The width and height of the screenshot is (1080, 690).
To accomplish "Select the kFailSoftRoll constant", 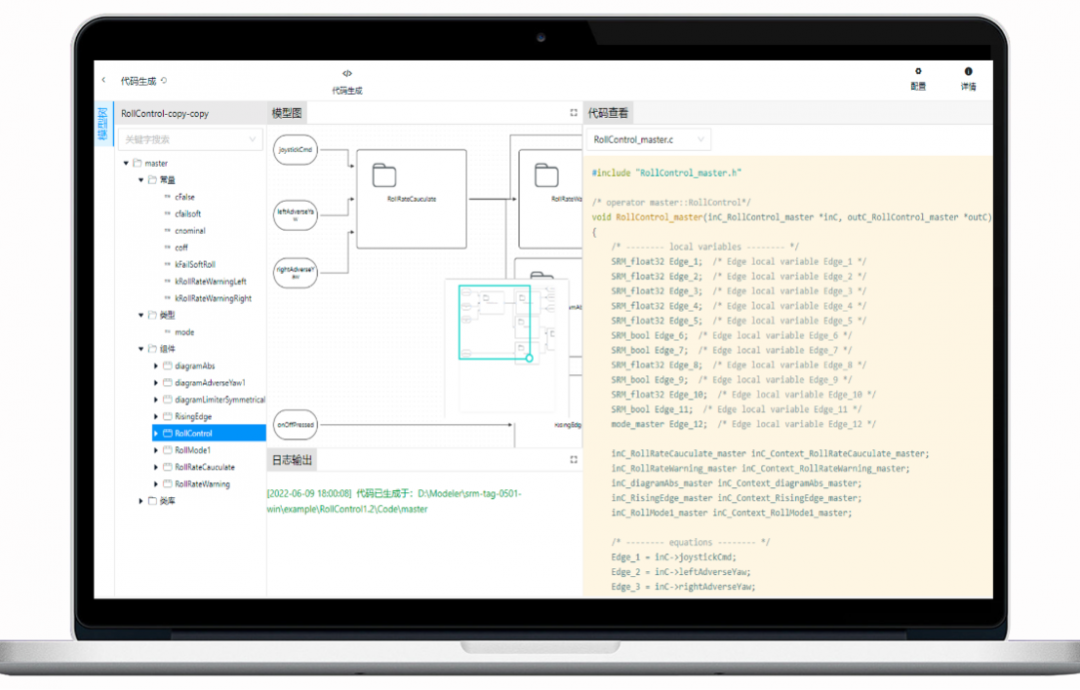I will (194, 264).
